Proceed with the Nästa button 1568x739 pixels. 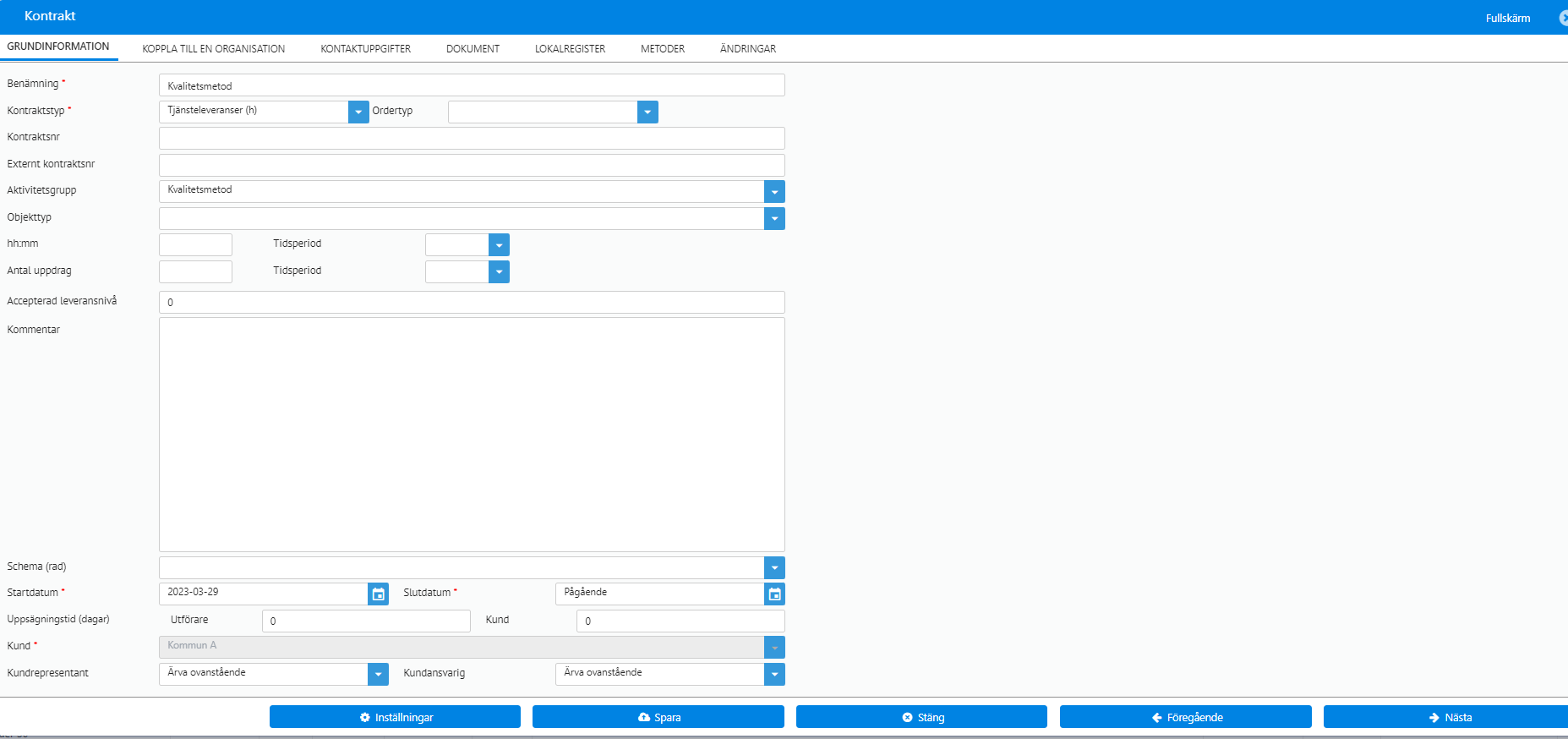[x=1447, y=717]
